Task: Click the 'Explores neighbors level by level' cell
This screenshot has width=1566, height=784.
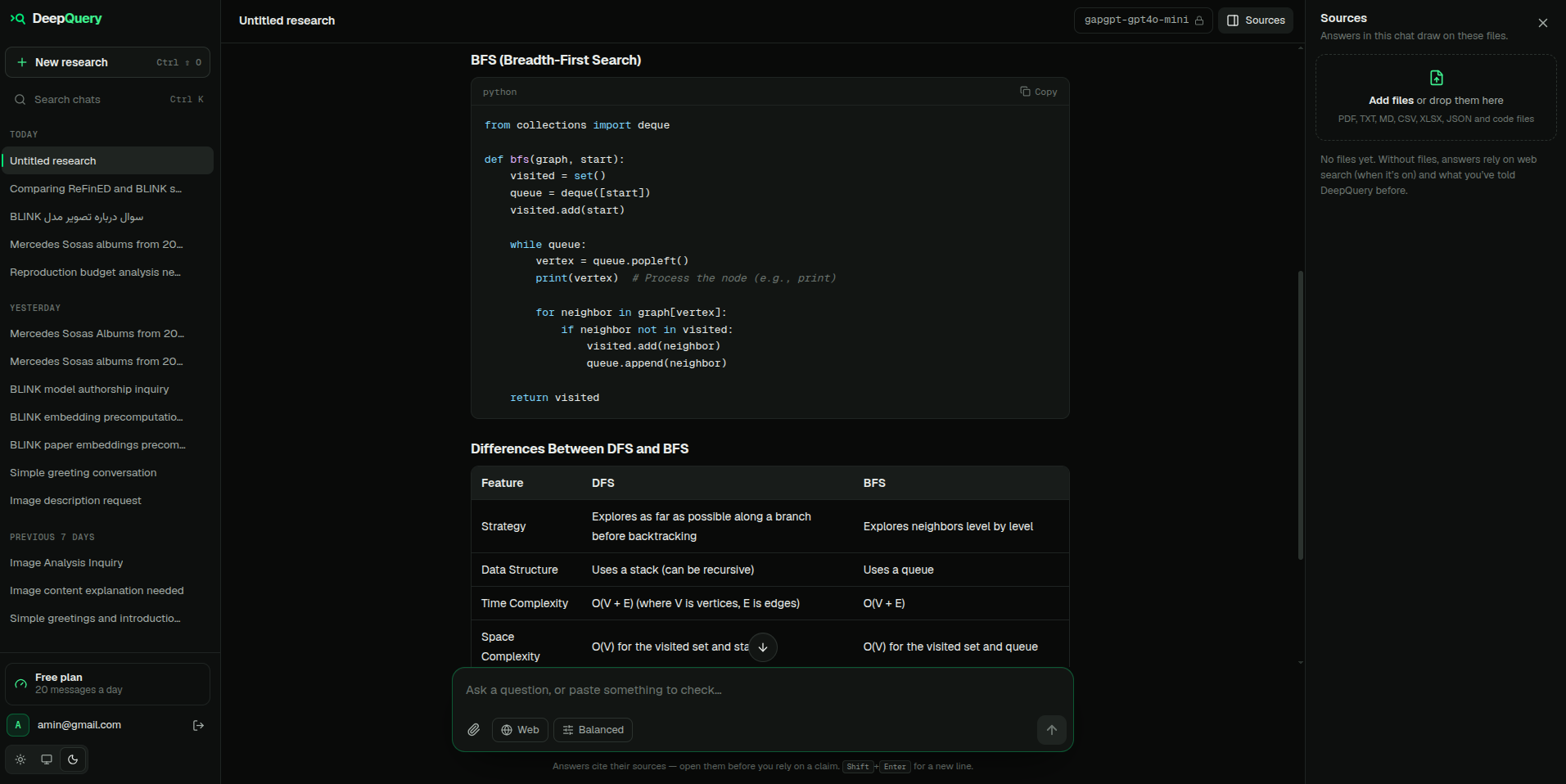Action: click(948, 526)
